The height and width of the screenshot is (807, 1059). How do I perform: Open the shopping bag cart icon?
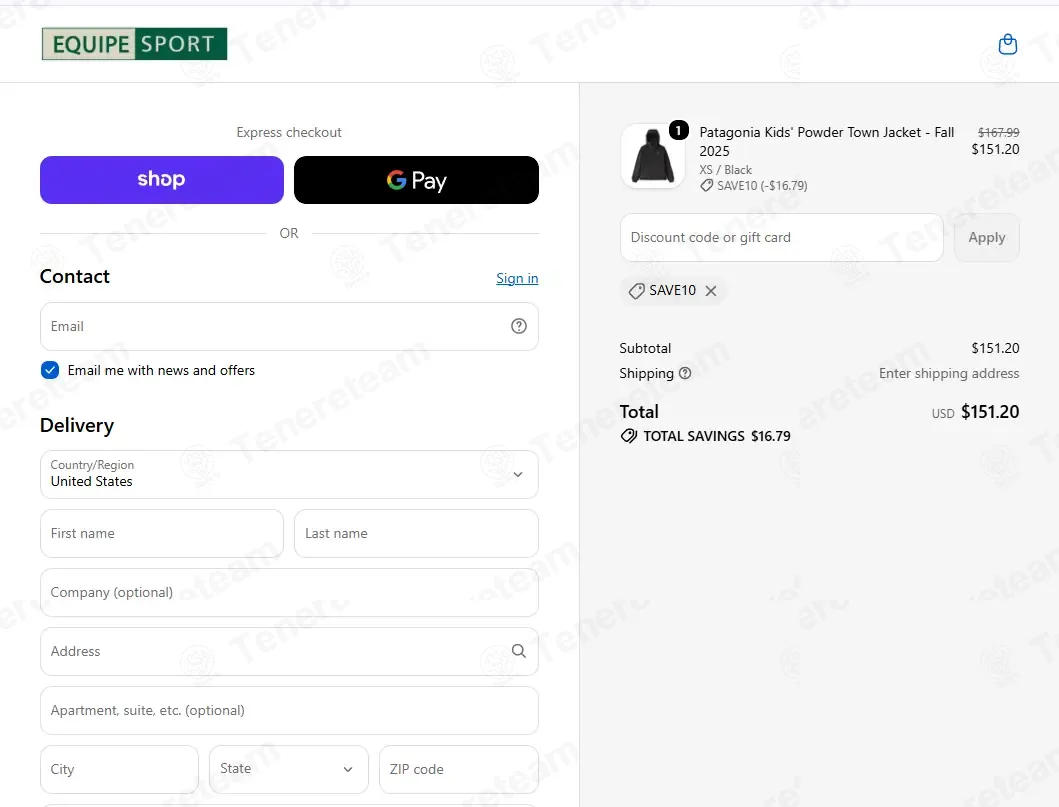click(1008, 45)
